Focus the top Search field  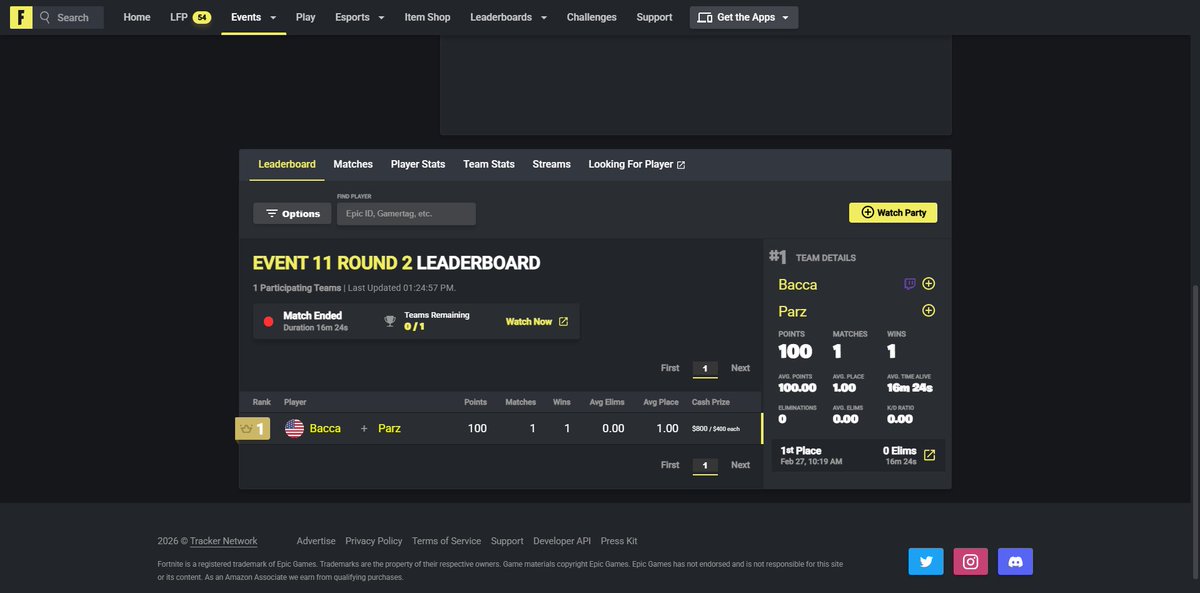[70, 17]
